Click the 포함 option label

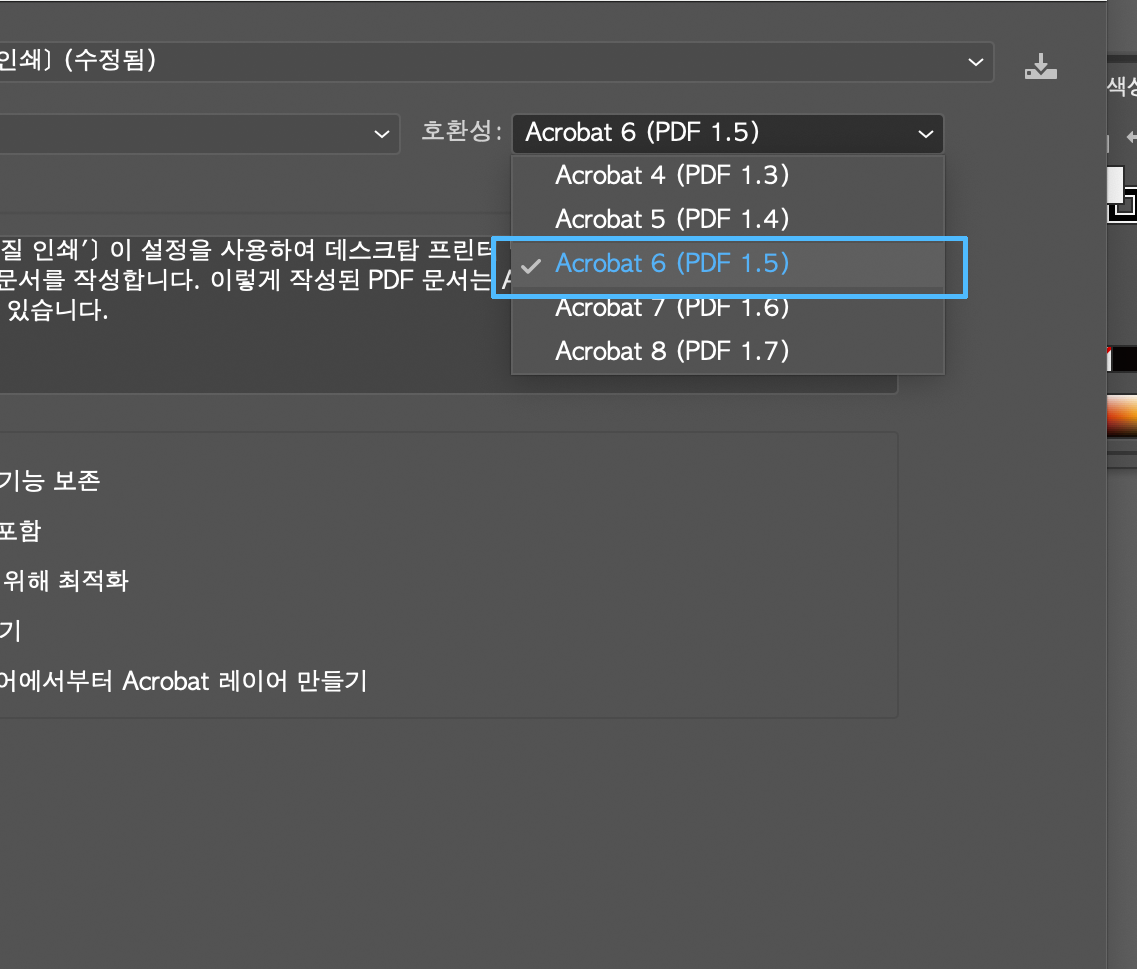tap(20, 531)
